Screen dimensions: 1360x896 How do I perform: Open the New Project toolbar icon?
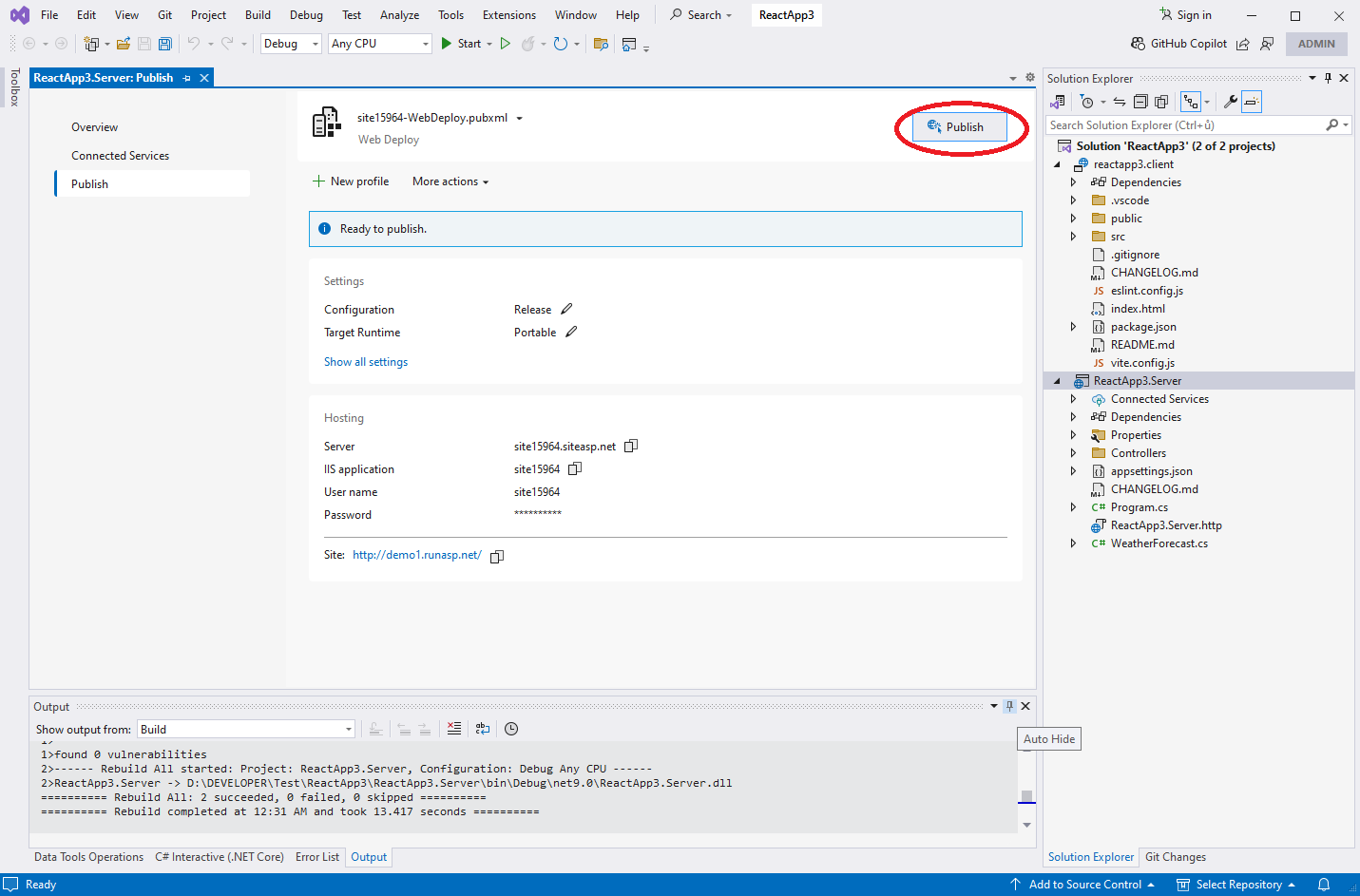[x=91, y=44]
